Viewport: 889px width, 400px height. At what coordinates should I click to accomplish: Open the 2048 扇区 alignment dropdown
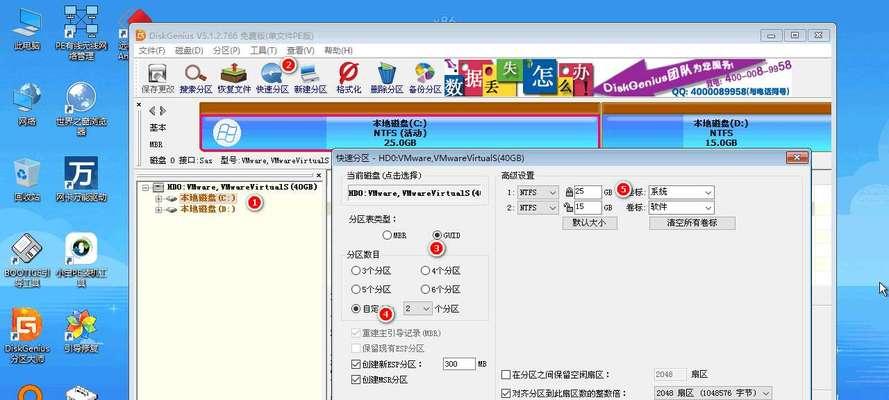713,393
